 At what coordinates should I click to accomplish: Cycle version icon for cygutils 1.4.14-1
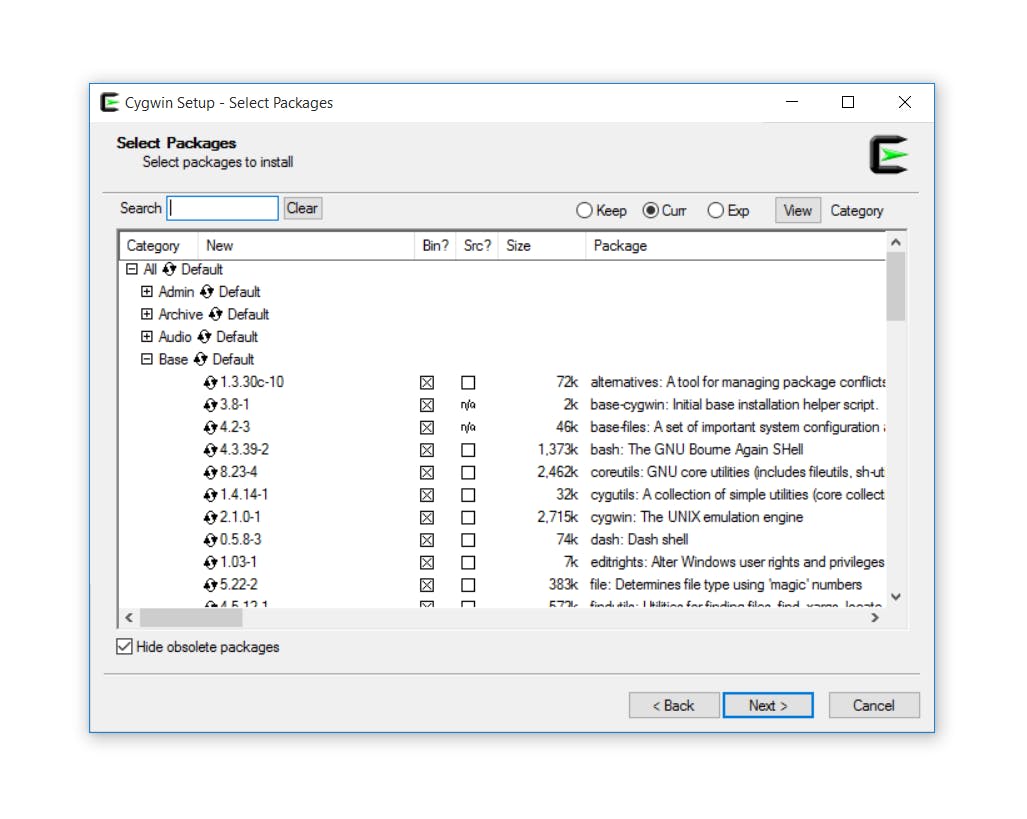(210, 495)
